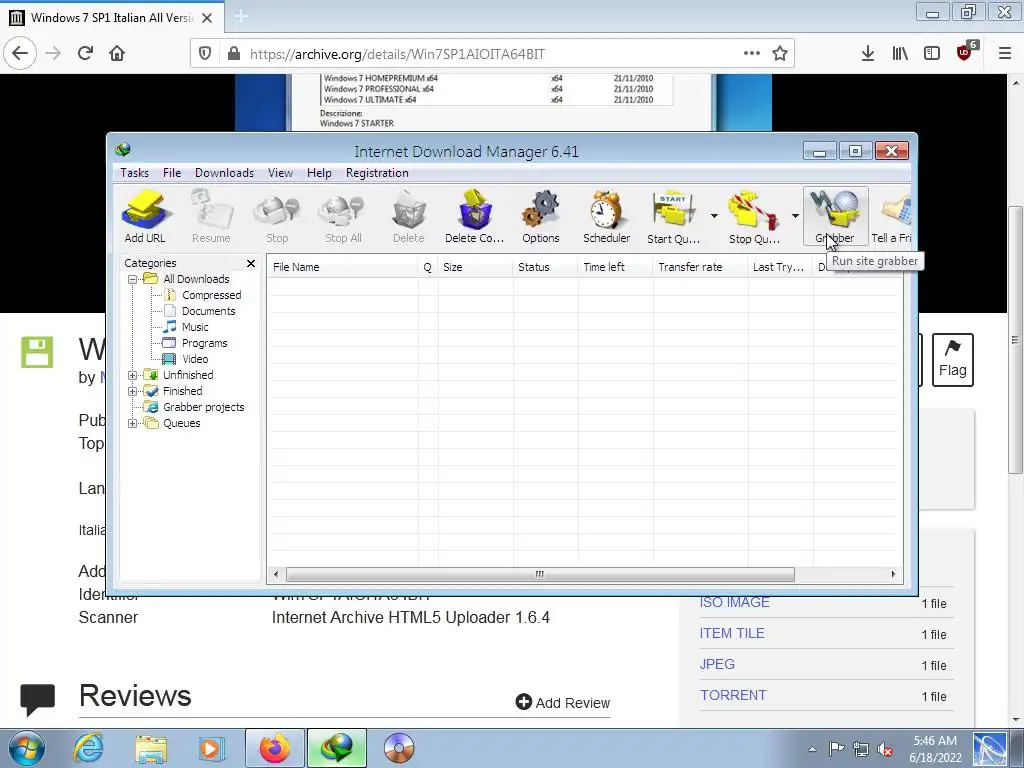Viewport: 1024px width, 768px height.
Task: Select the Music category
Action: [x=195, y=327]
